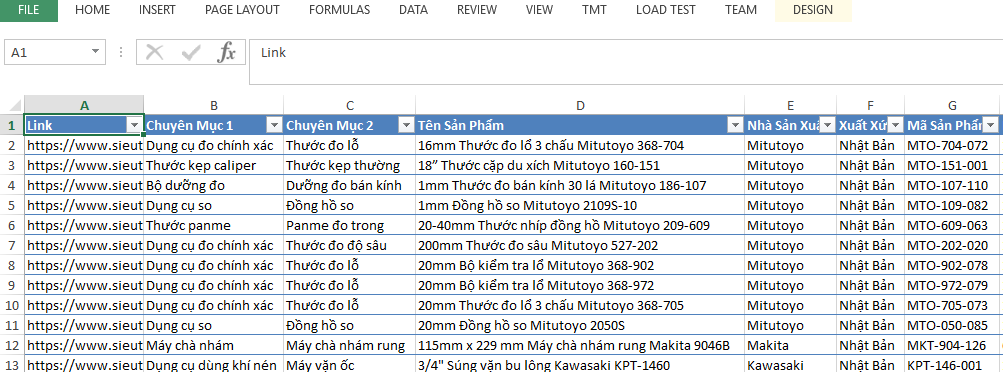Click the formula bar containing Link
The height and width of the screenshot is (372, 1003).
click(626, 61)
